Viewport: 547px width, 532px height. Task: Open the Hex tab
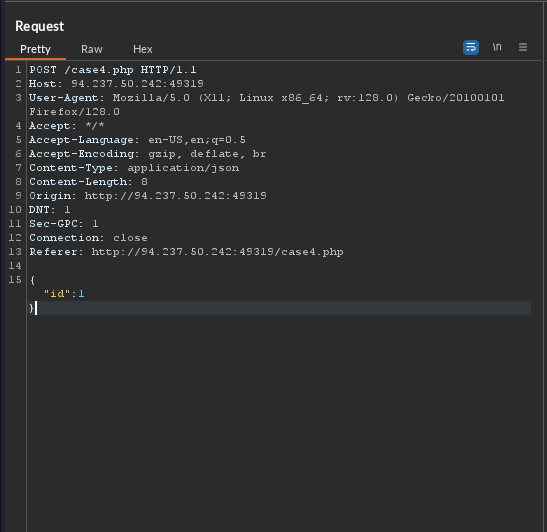tap(143, 49)
